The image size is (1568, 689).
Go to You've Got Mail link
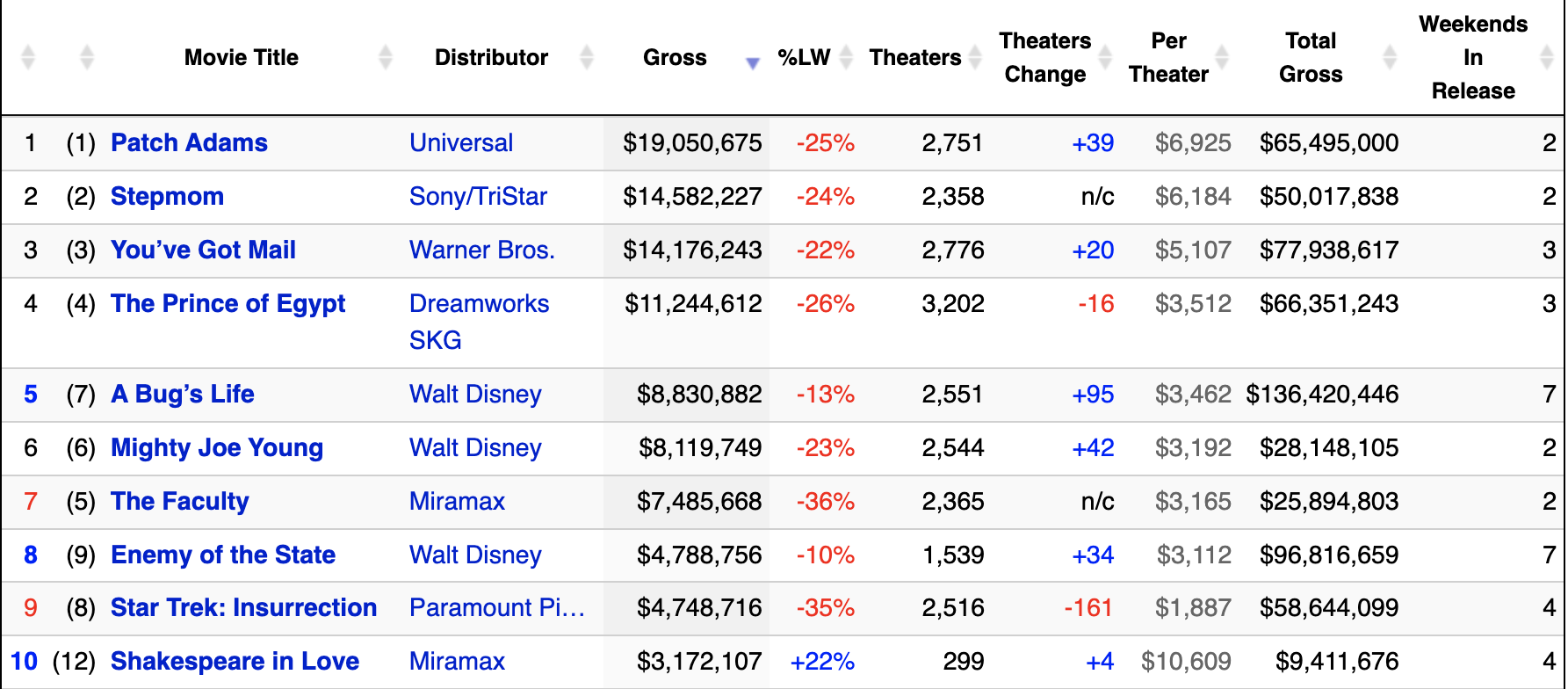pos(203,250)
